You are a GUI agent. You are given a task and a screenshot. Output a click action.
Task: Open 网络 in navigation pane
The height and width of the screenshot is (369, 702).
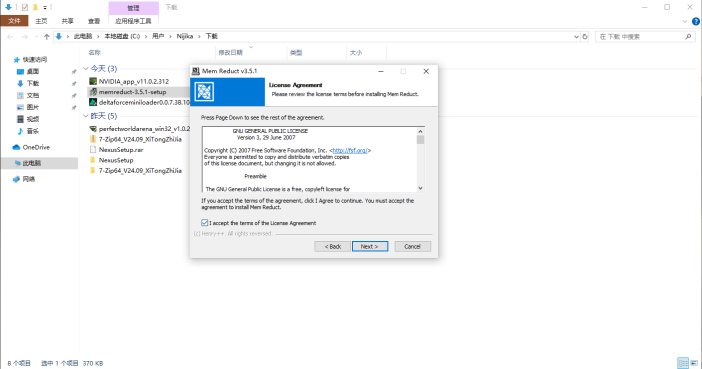click(29, 179)
